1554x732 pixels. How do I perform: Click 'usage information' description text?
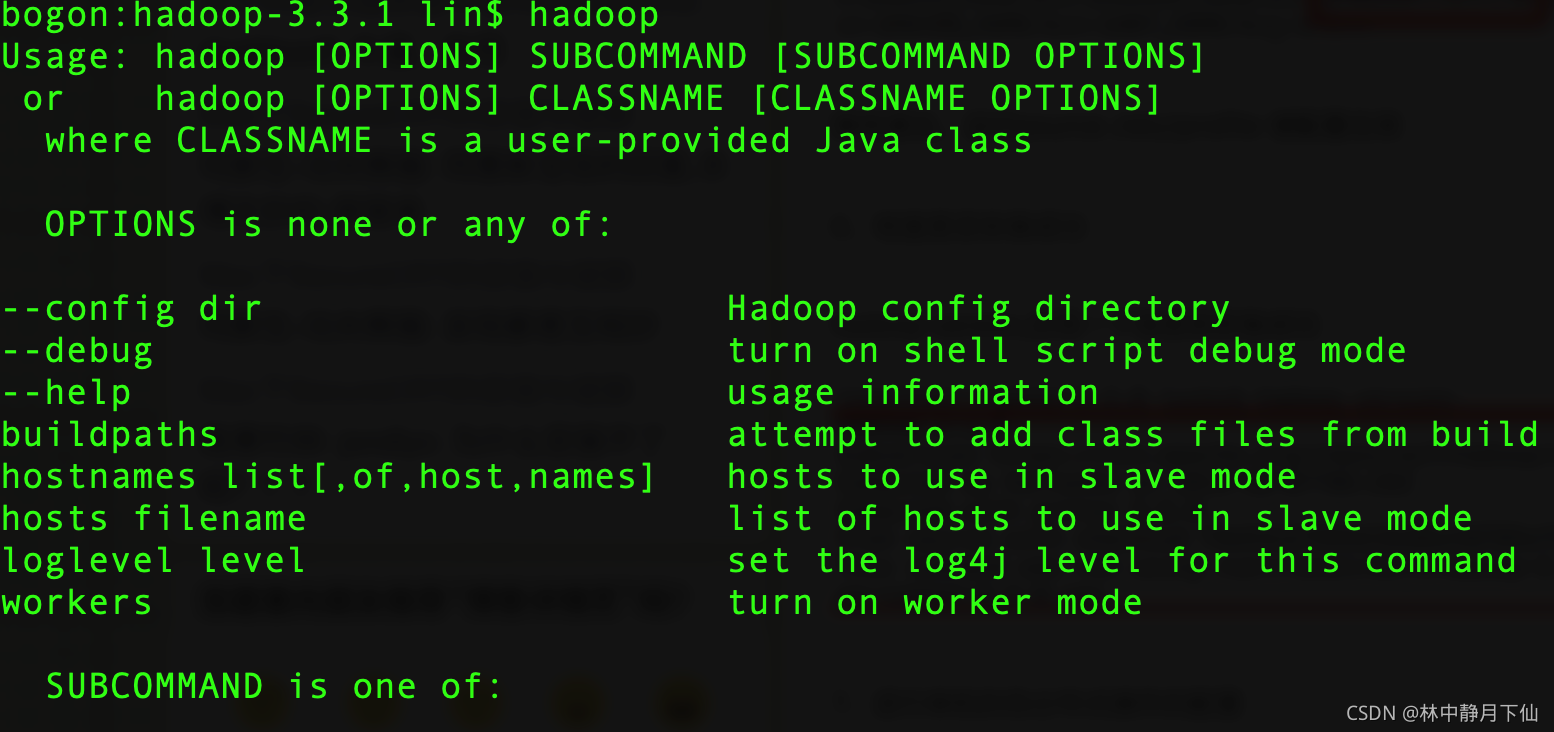coord(912,393)
